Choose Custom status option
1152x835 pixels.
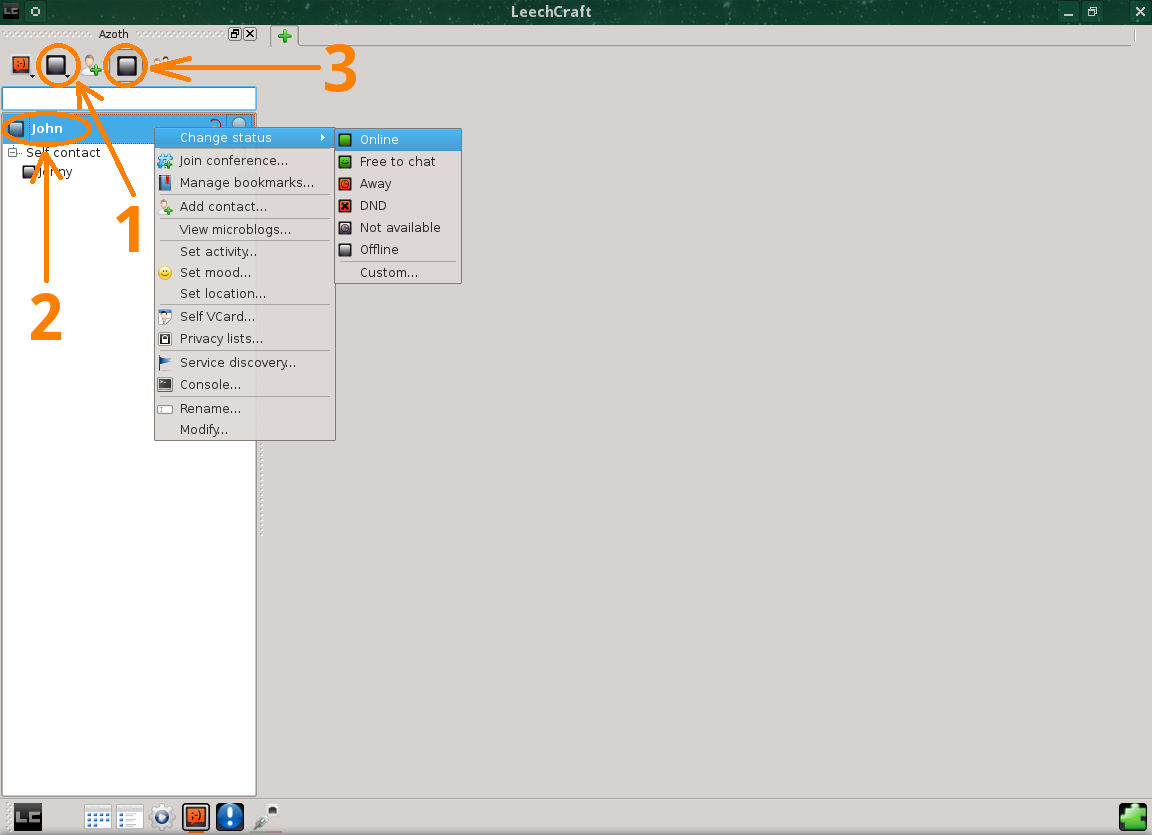(x=398, y=272)
